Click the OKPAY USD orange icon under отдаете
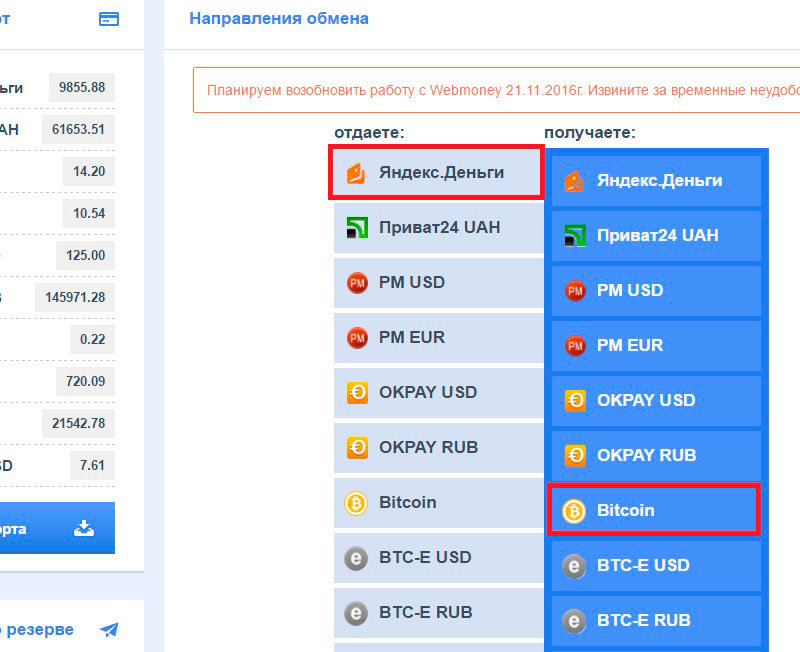This screenshot has width=800, height=652. point(357,393)
